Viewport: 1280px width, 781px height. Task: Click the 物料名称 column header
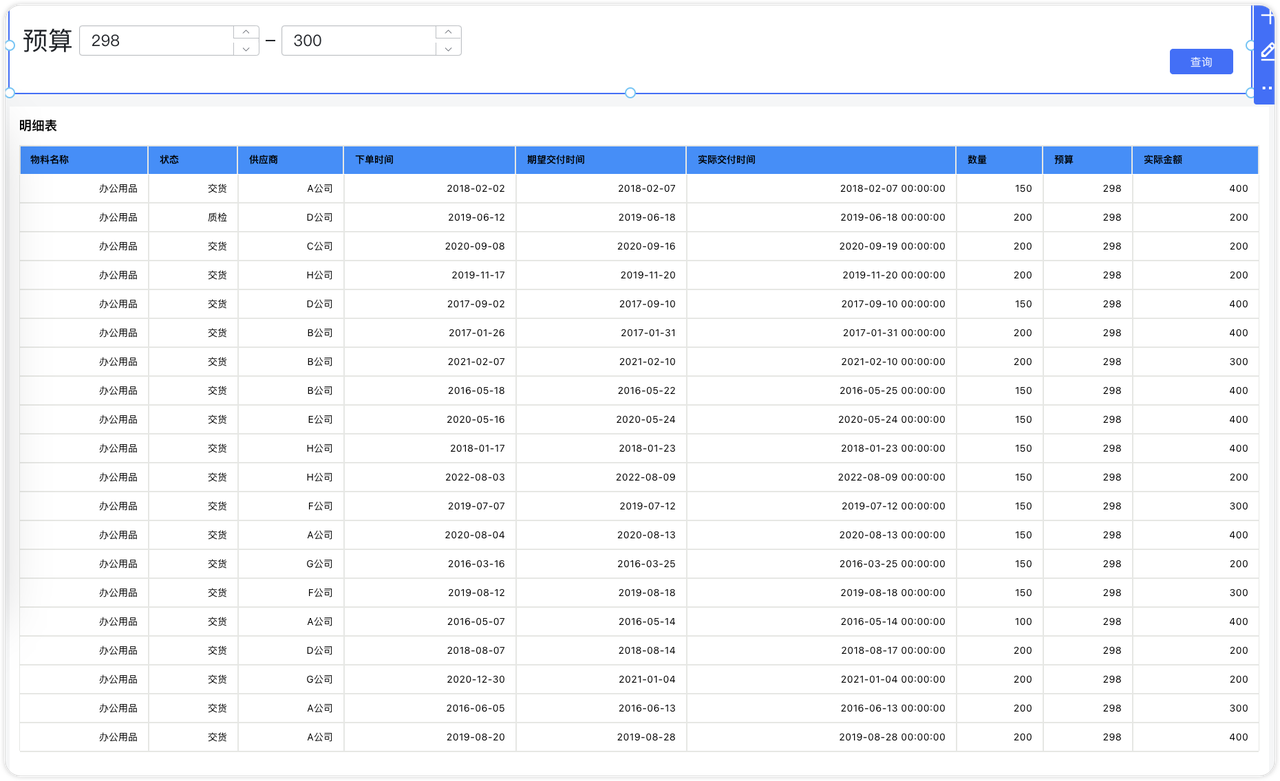click(x=84, y=160)
